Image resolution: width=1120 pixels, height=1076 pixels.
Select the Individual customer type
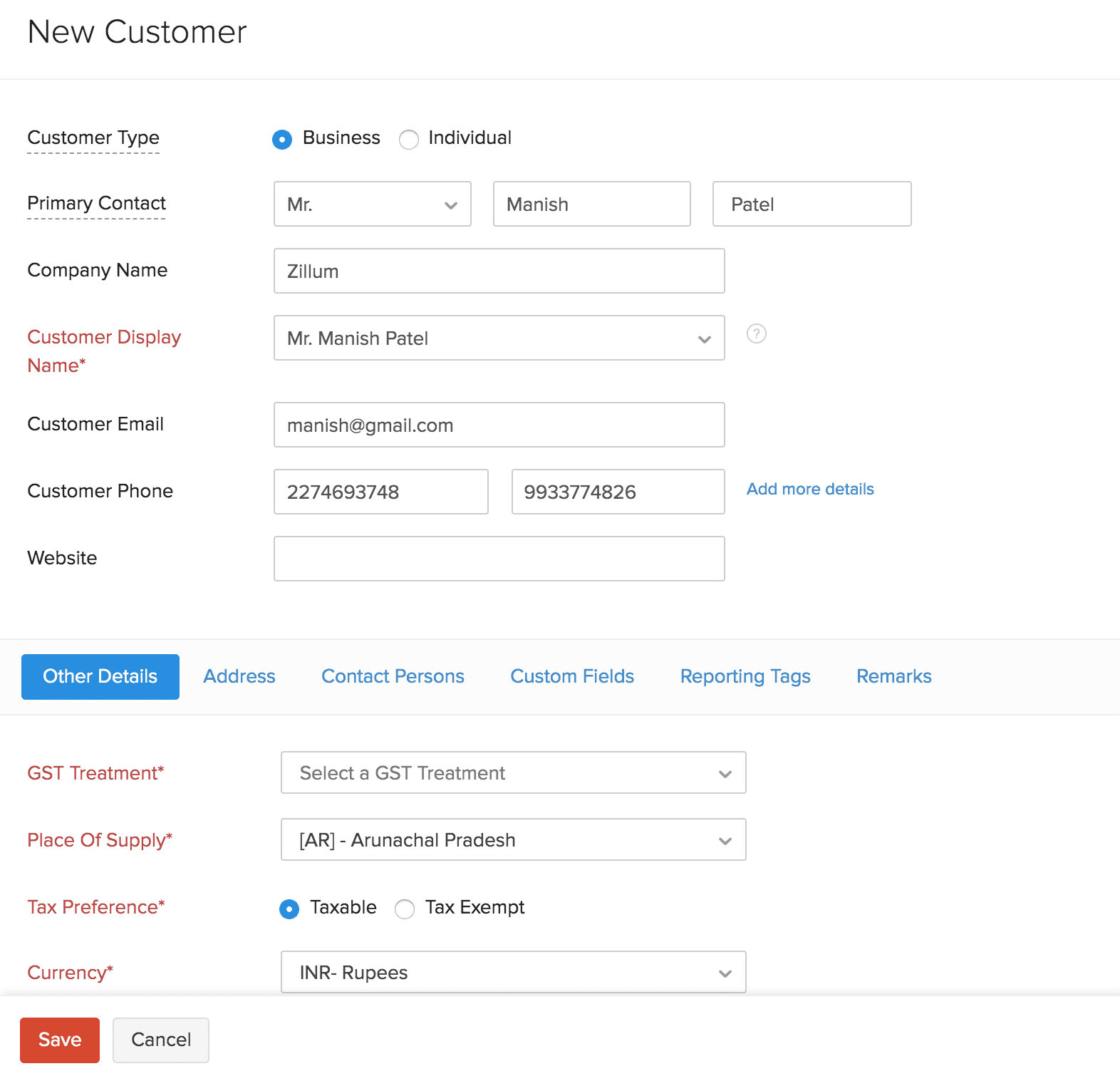pyautogui.click(x=409, y=139)
